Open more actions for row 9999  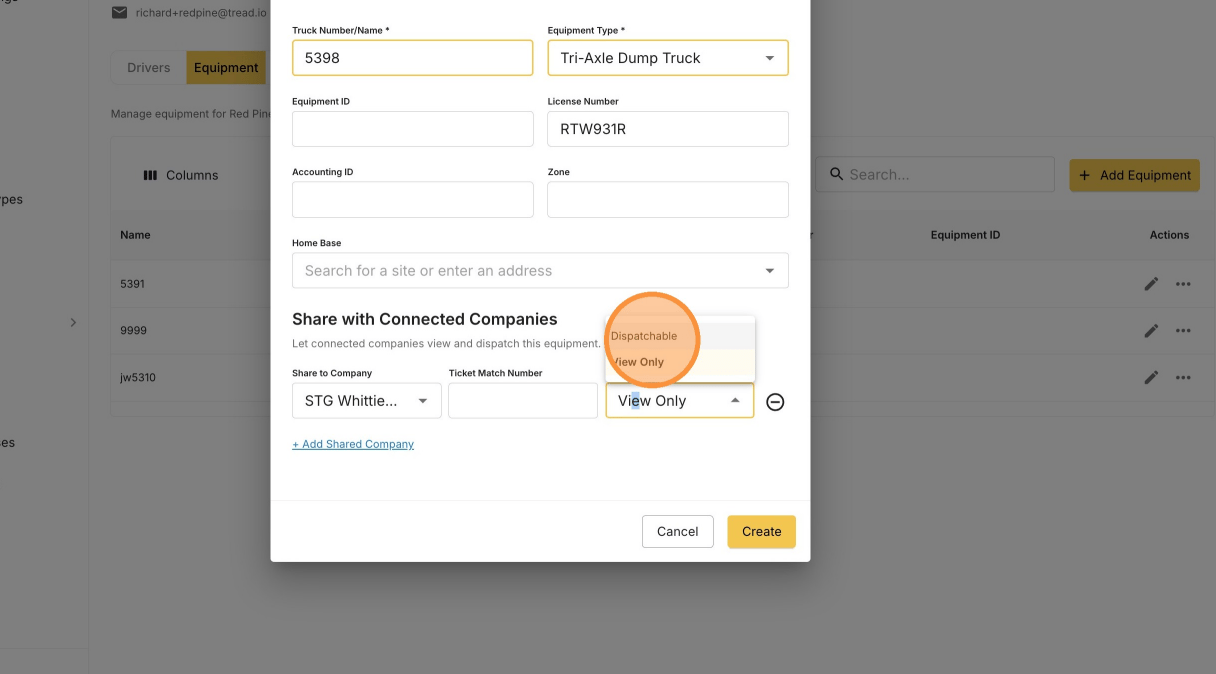pos(1183,331)
